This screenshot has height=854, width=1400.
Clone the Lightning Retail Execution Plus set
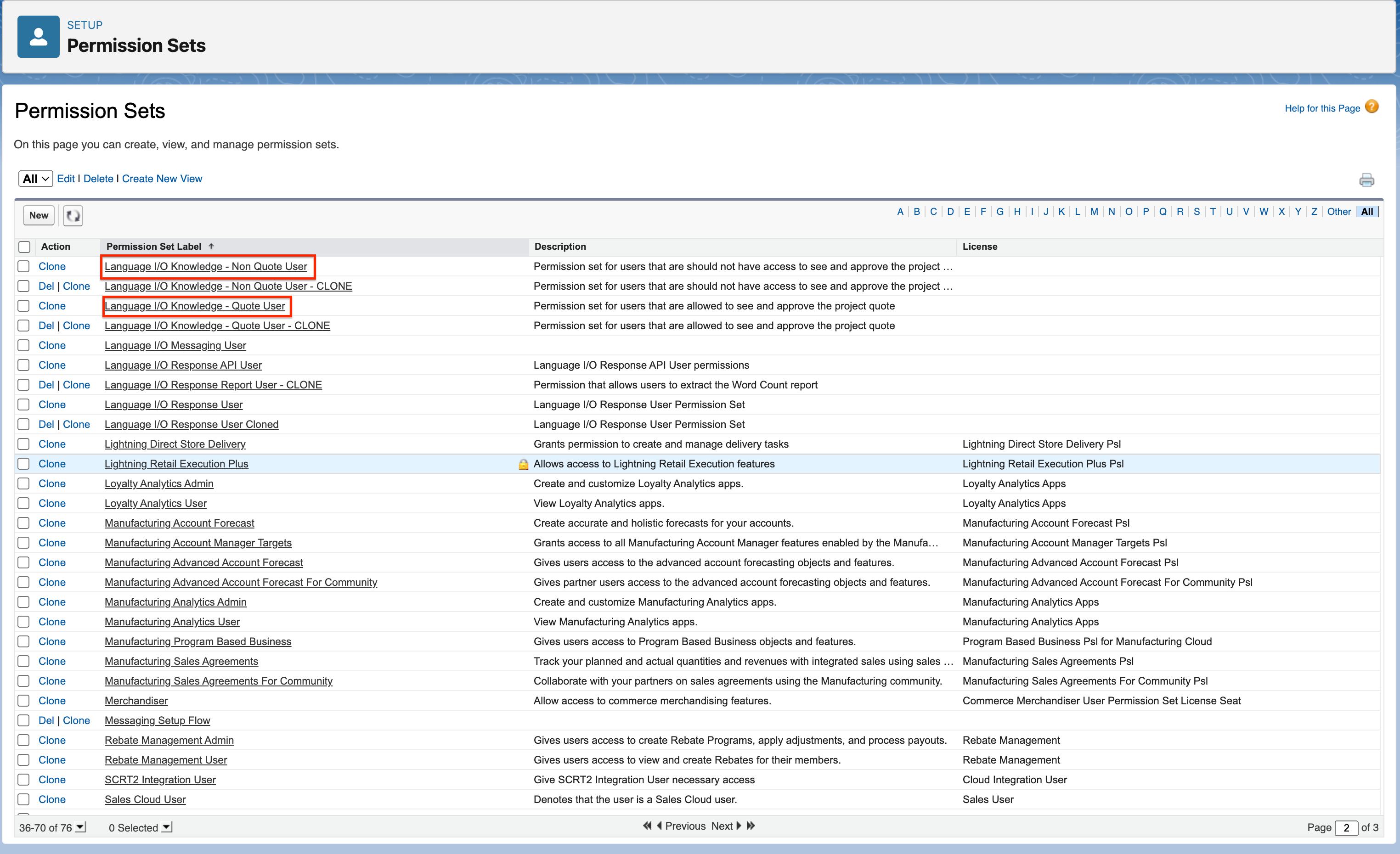52,464
